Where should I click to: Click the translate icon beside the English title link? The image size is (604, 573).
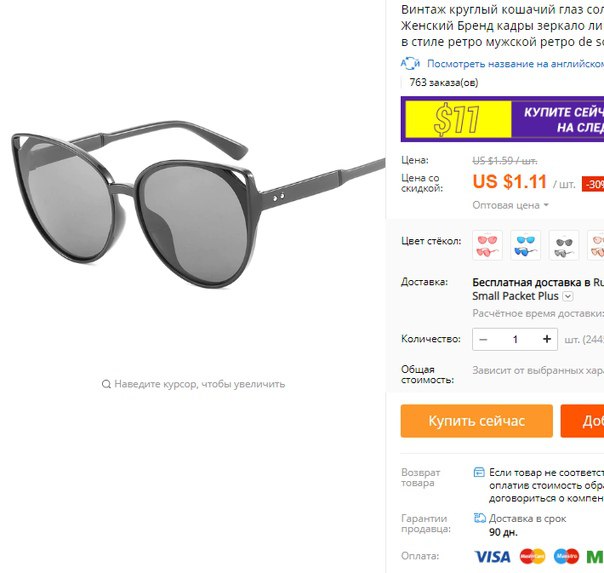[x=410, y=64]
